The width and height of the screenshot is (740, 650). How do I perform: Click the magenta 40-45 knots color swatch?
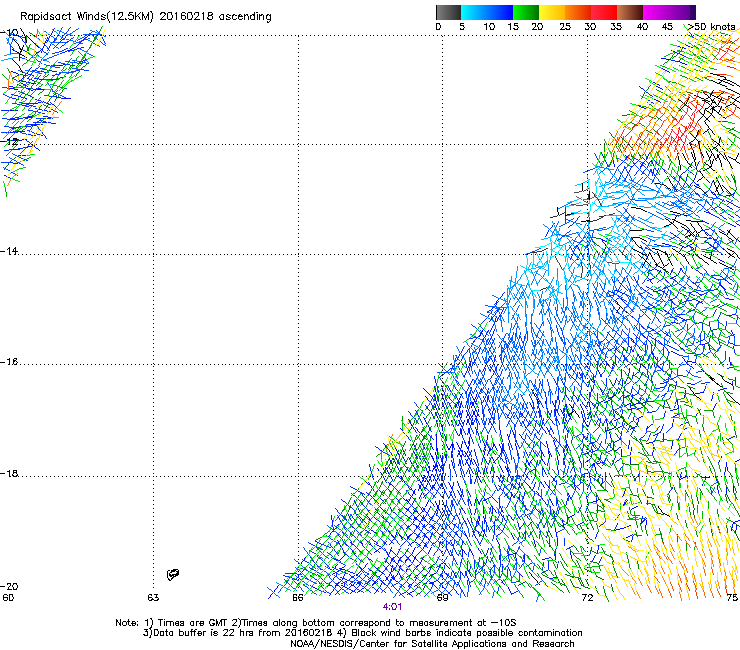656,12
